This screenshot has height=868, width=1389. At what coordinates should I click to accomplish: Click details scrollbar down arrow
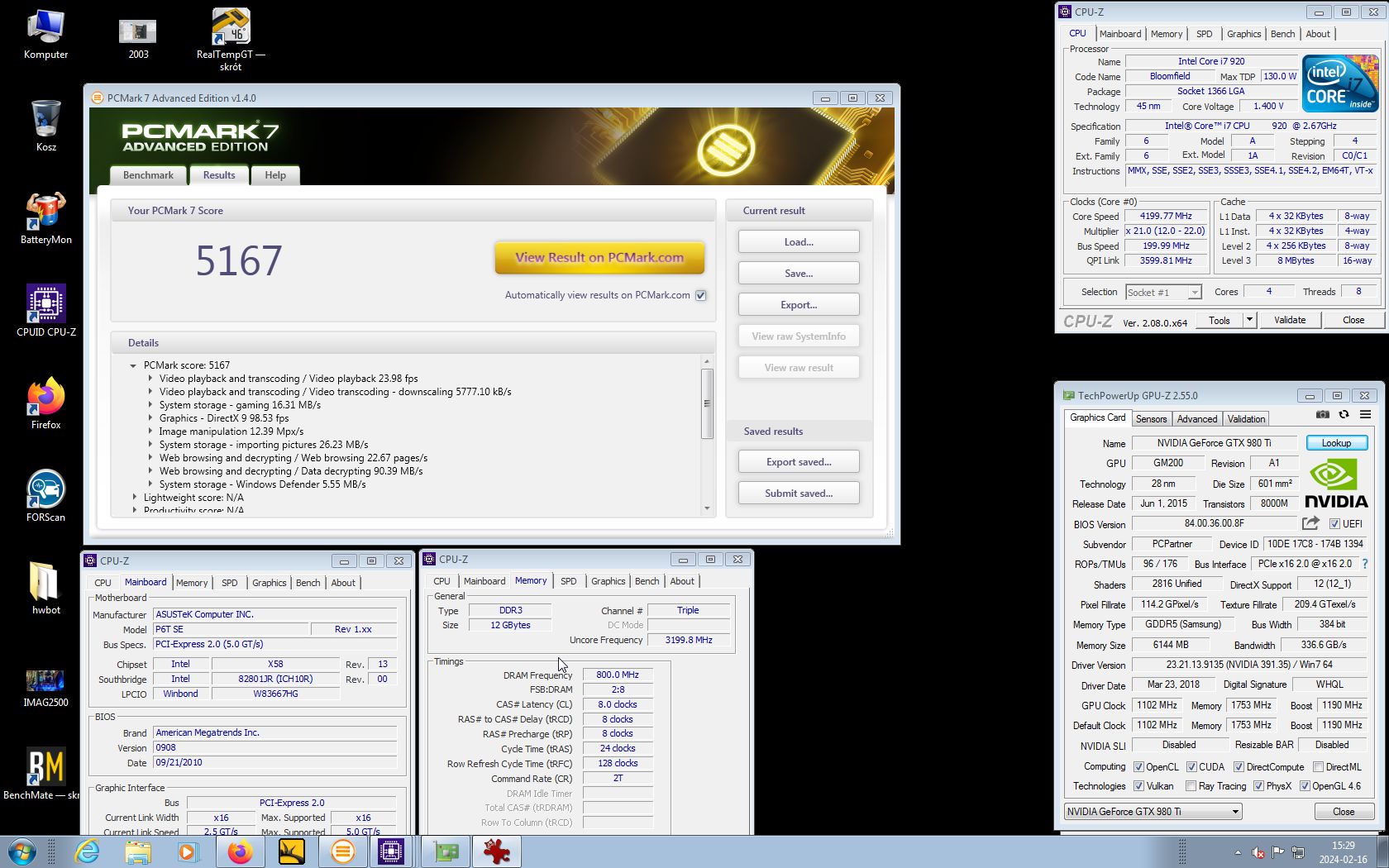click(x=707, y=508)
